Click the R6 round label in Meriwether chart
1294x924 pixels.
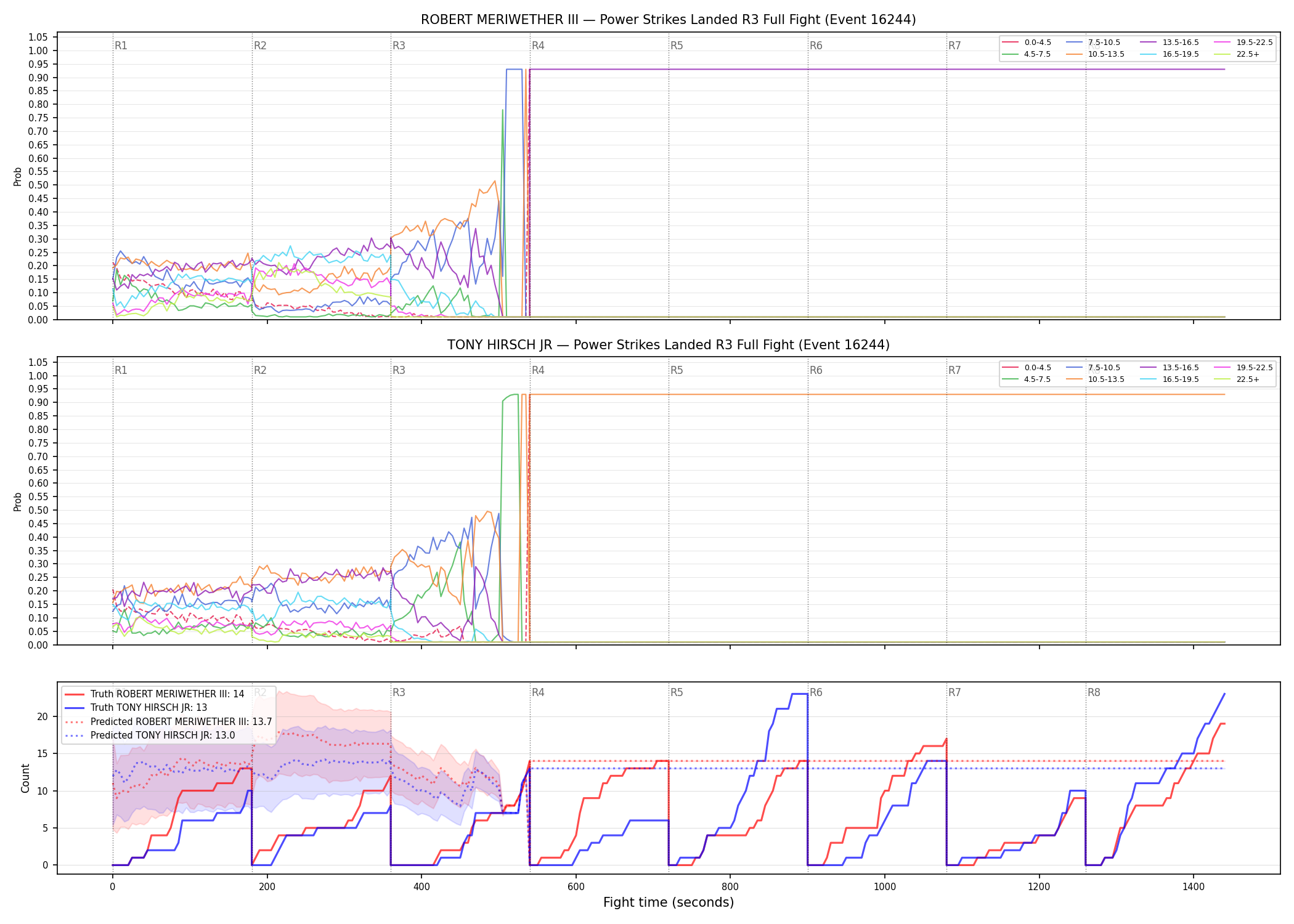pos(816,46)
